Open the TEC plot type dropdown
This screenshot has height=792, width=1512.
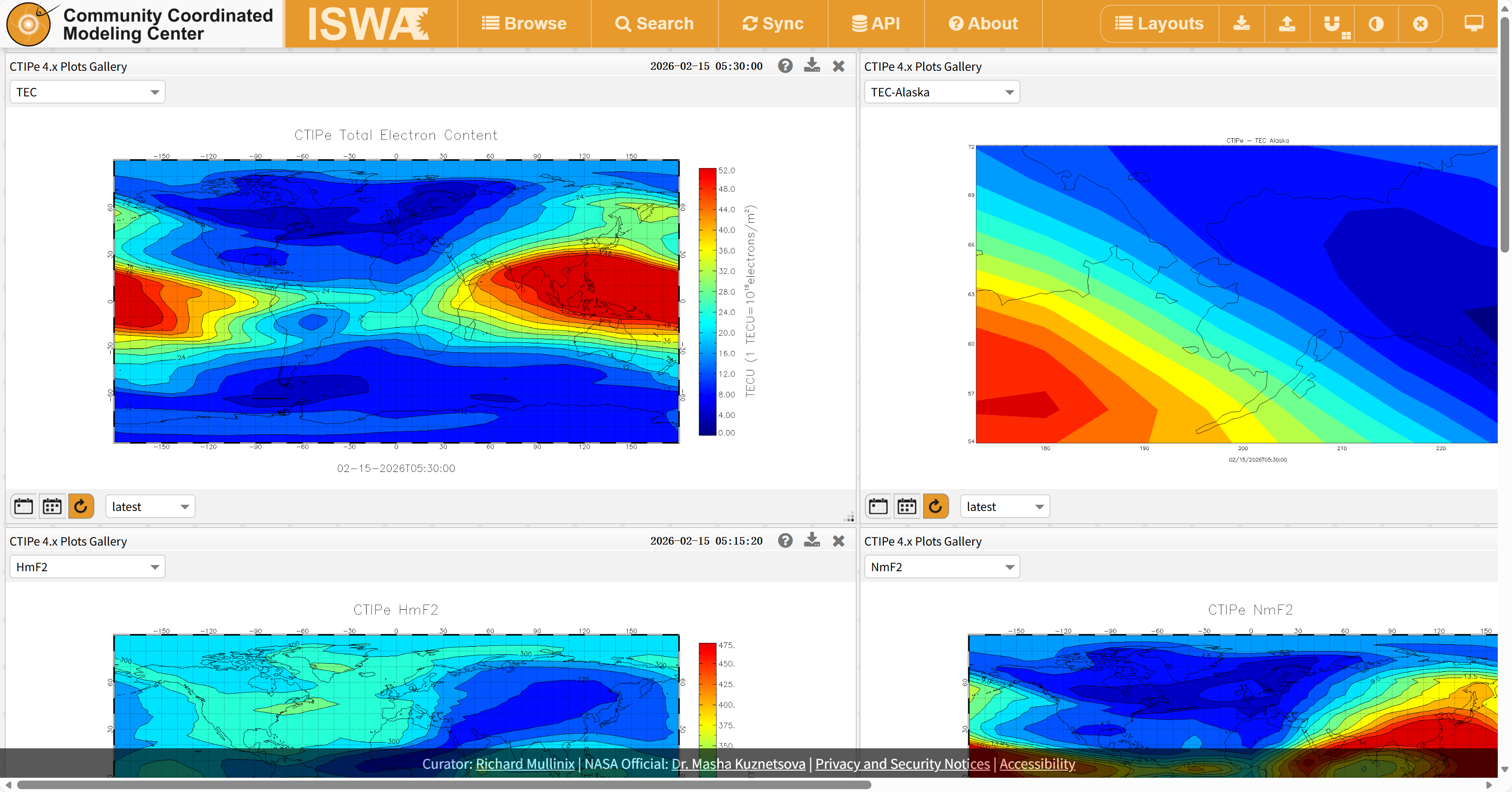(87, 92)
